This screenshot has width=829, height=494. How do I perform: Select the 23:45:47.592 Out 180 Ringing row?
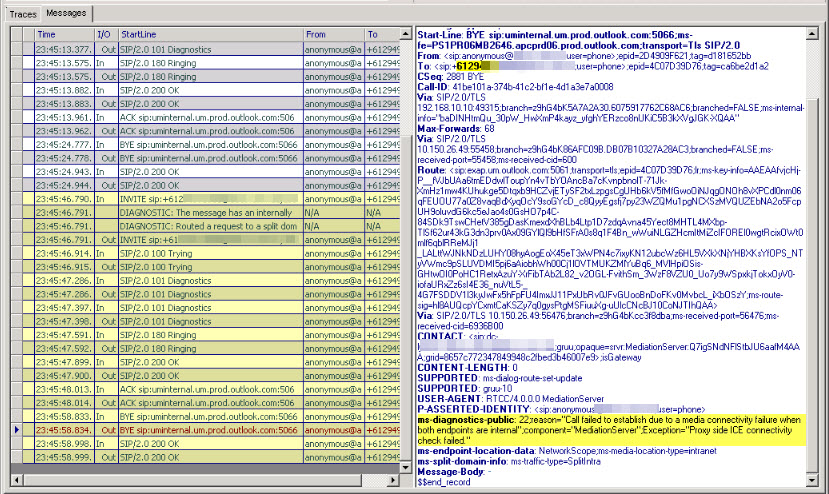(206, 349)
